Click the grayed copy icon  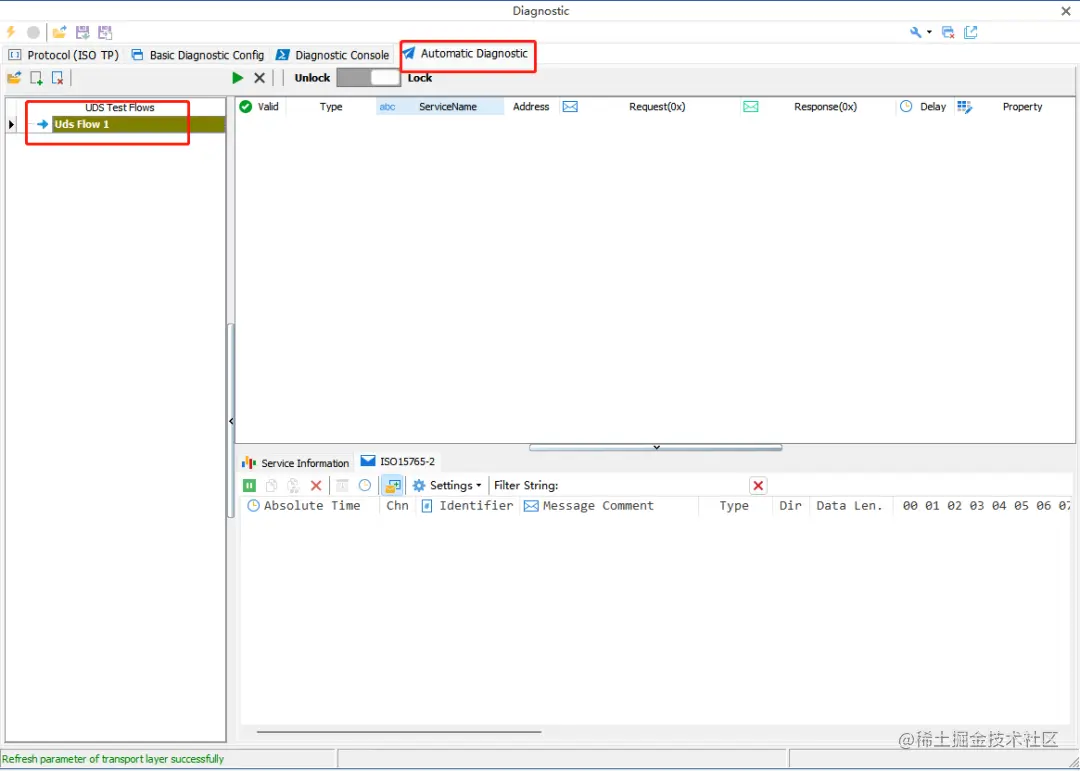tap(271, 486)
